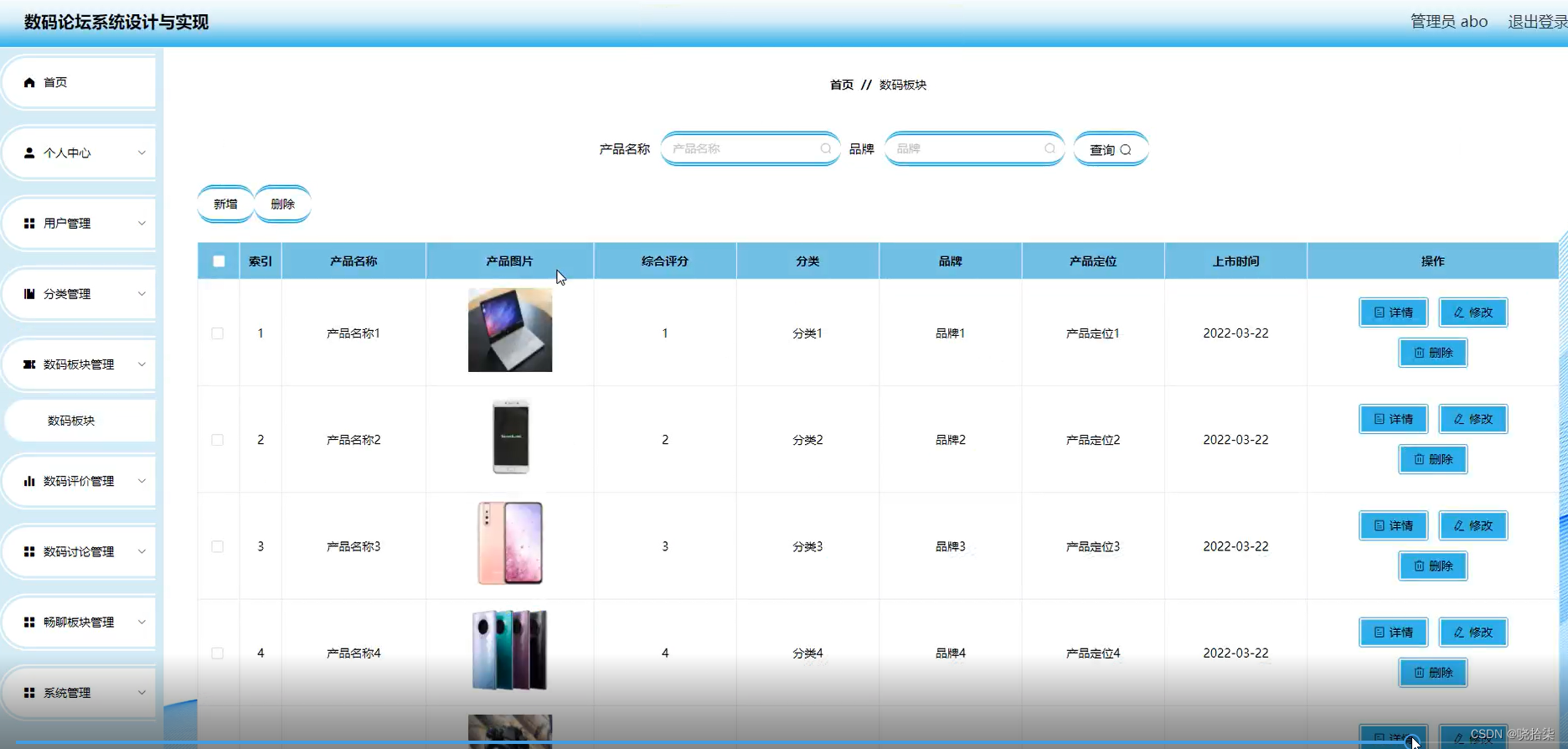Click 删除 for 产品名称1 row
This screenshot has width=1568, height=749.
pos(1433,353)
